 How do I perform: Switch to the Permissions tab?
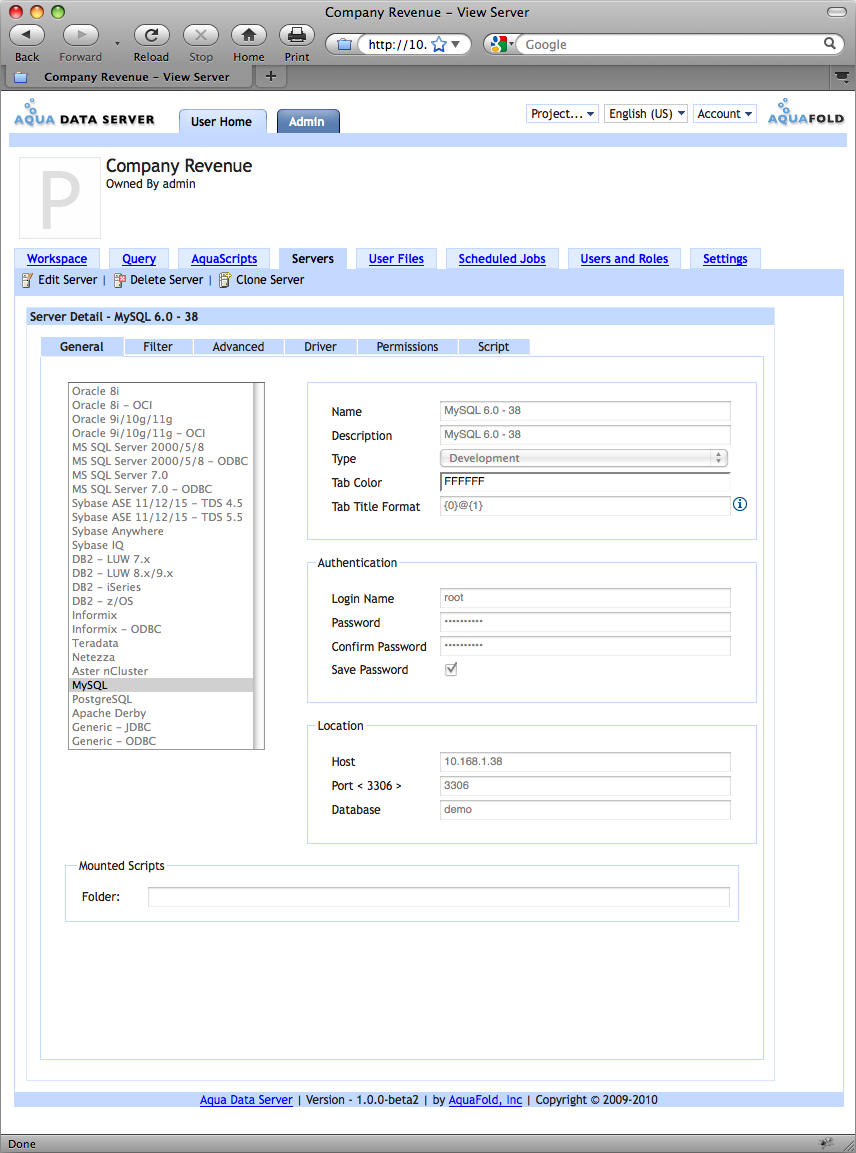[407, 346]
